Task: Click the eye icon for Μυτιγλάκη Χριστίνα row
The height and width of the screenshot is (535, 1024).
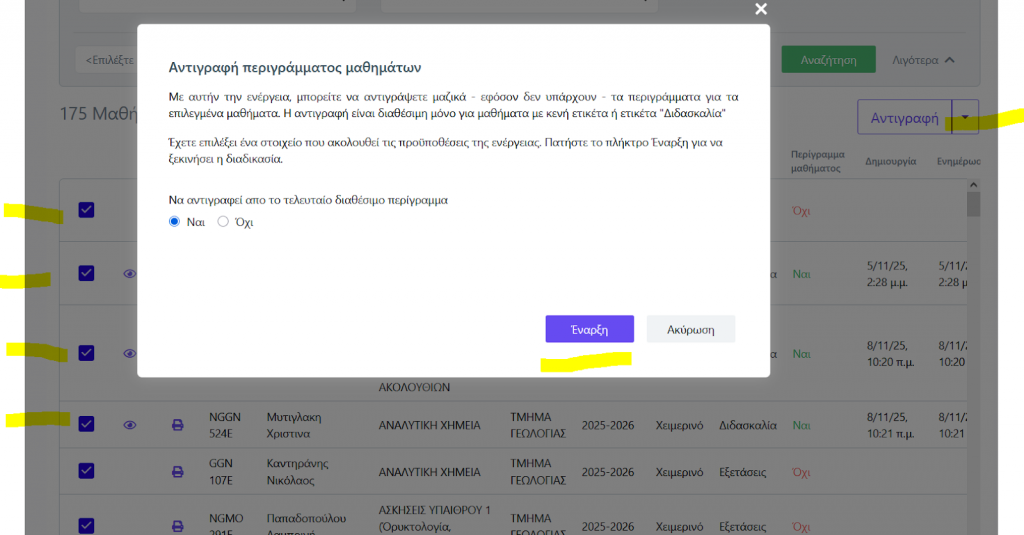Action: (130, 425)
